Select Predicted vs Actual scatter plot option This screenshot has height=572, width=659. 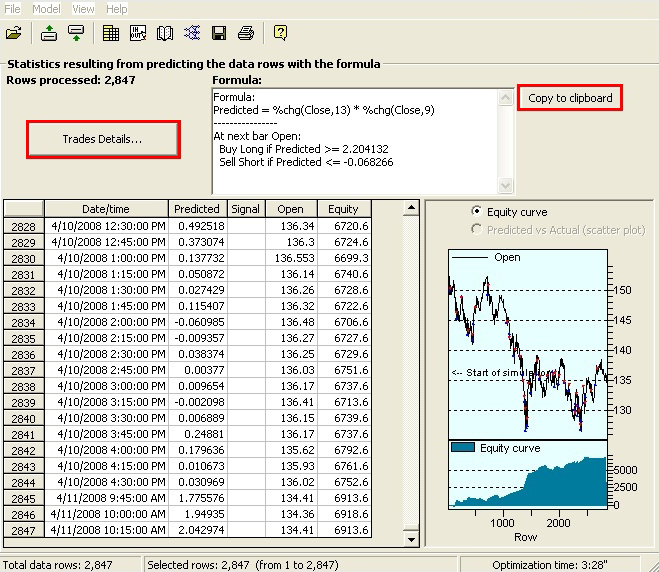click(476, 229)
